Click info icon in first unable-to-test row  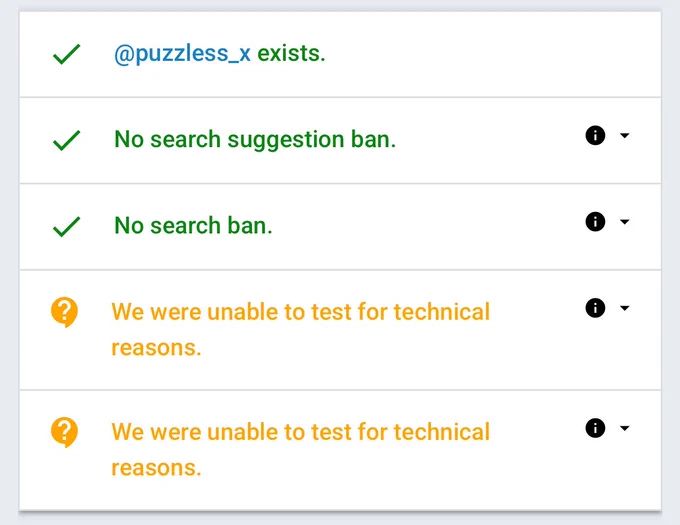tap(595, 308)
